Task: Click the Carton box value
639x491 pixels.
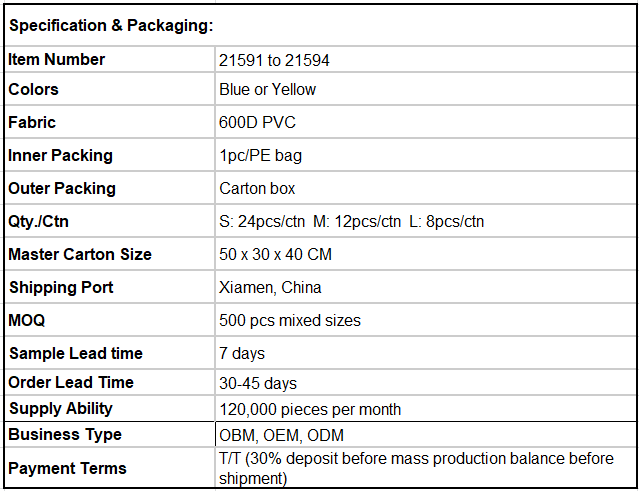Action: click(258, 189)
